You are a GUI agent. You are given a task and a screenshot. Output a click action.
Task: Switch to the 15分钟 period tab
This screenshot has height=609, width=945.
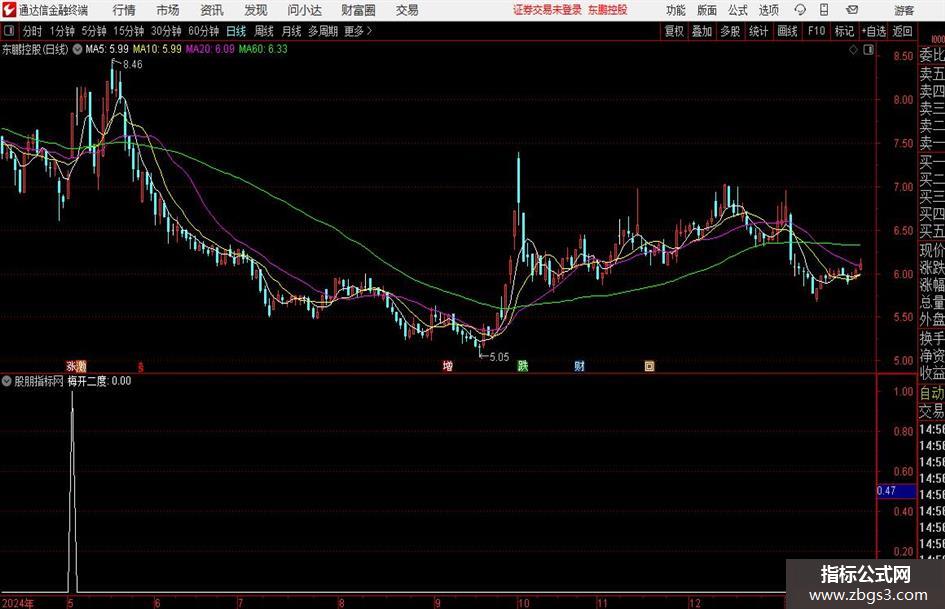129,31
